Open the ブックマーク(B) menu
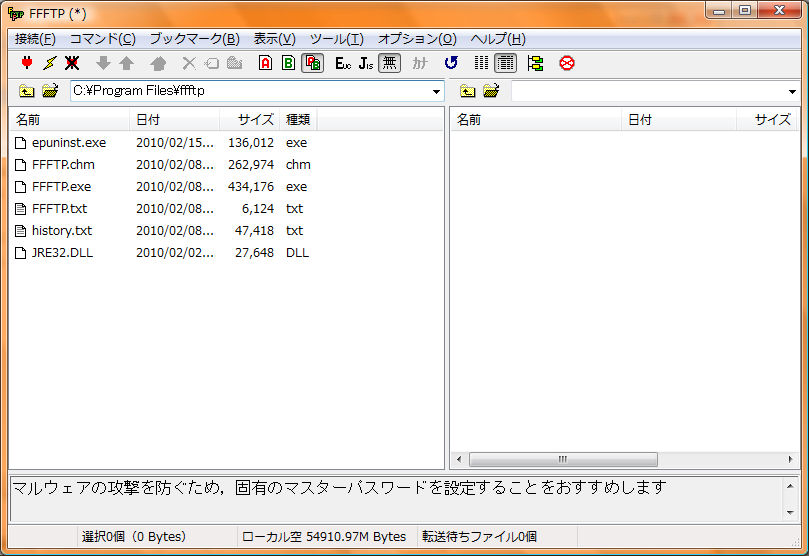The height and width of the screenshot is (556, 809). coord(195,39)
